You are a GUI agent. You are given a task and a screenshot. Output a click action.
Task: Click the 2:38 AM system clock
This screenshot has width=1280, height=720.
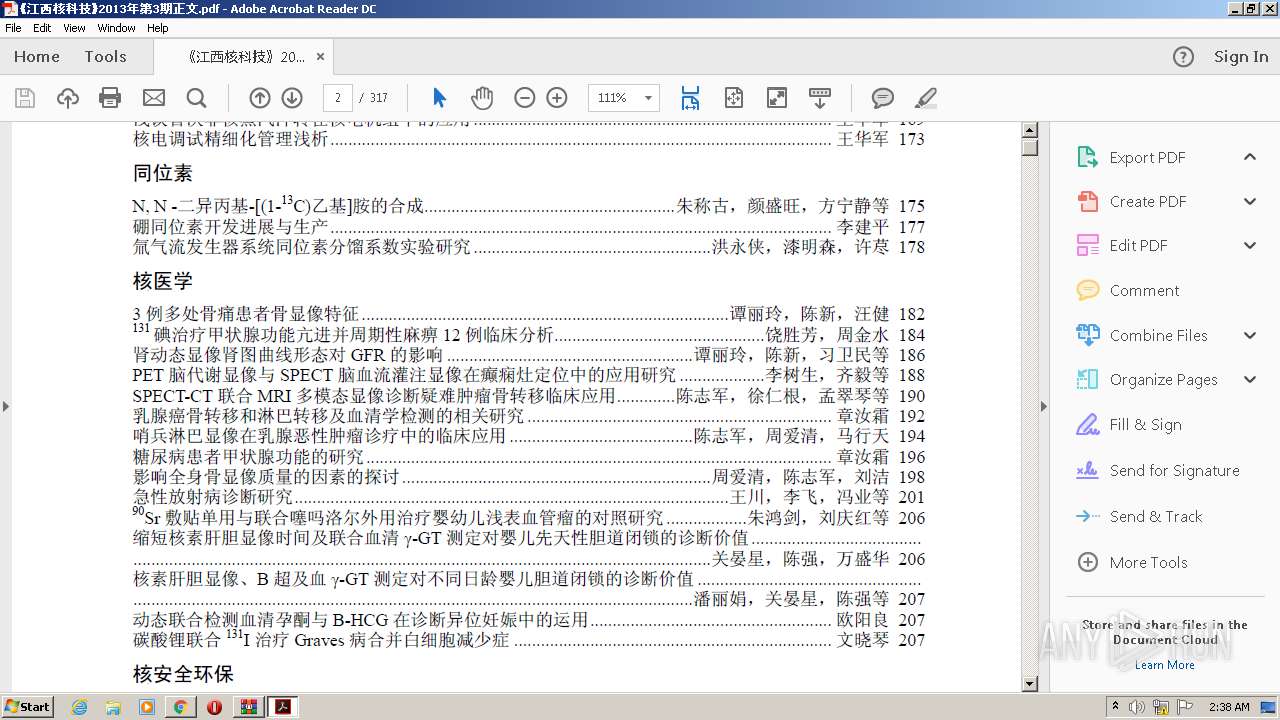pyautogui.click(x=1228, y=707)
